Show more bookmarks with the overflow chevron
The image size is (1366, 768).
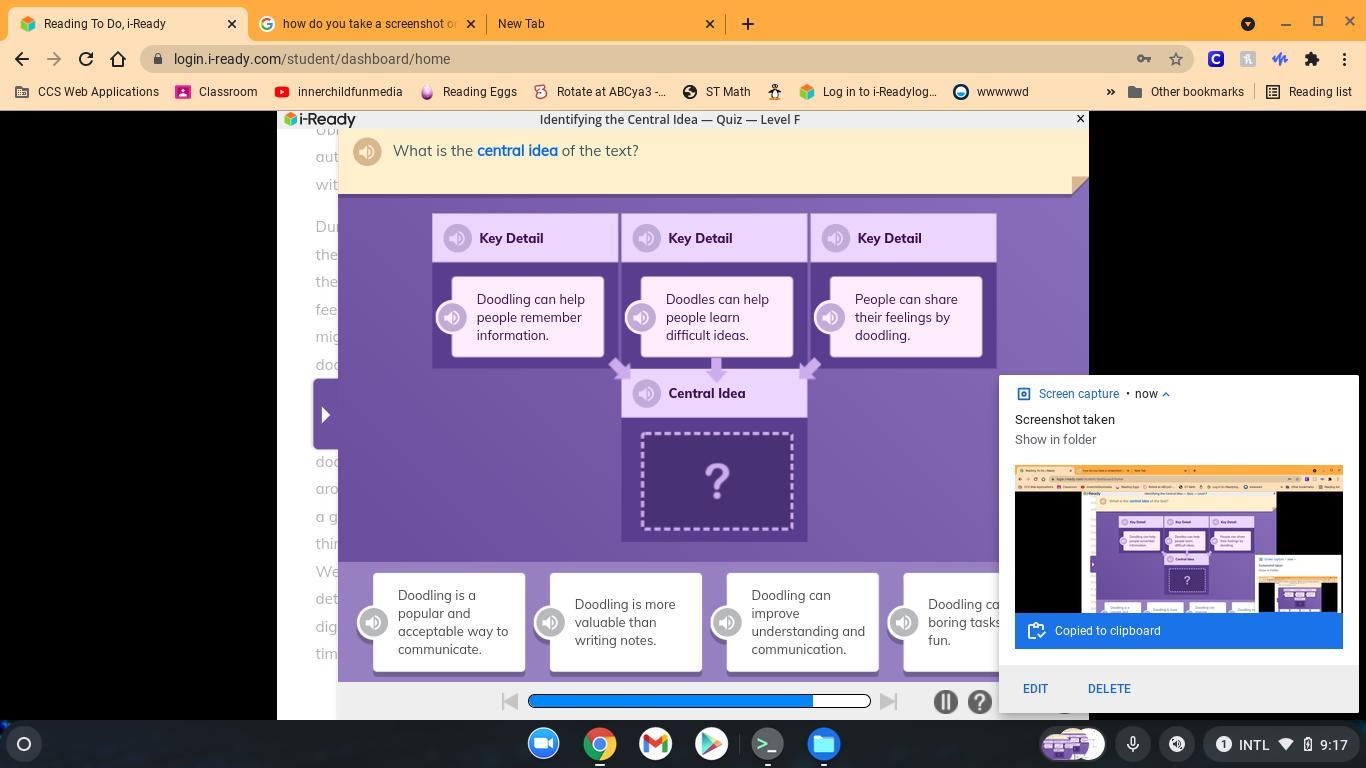(1110, 92)
